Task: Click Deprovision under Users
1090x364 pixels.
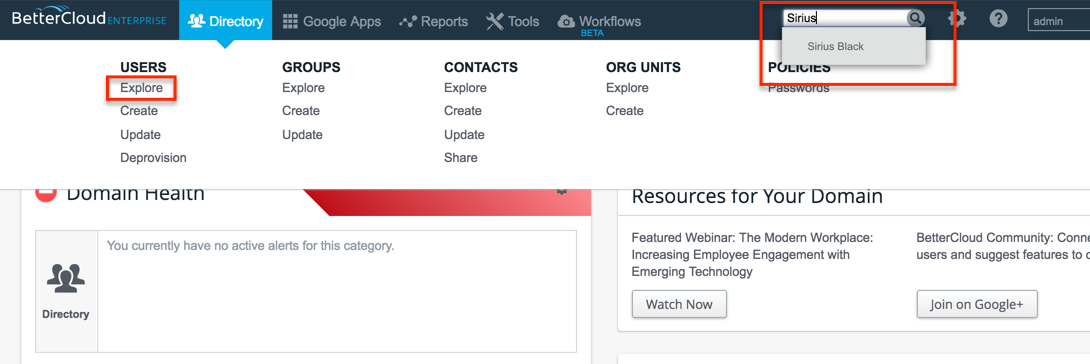Action: [153, 158]
